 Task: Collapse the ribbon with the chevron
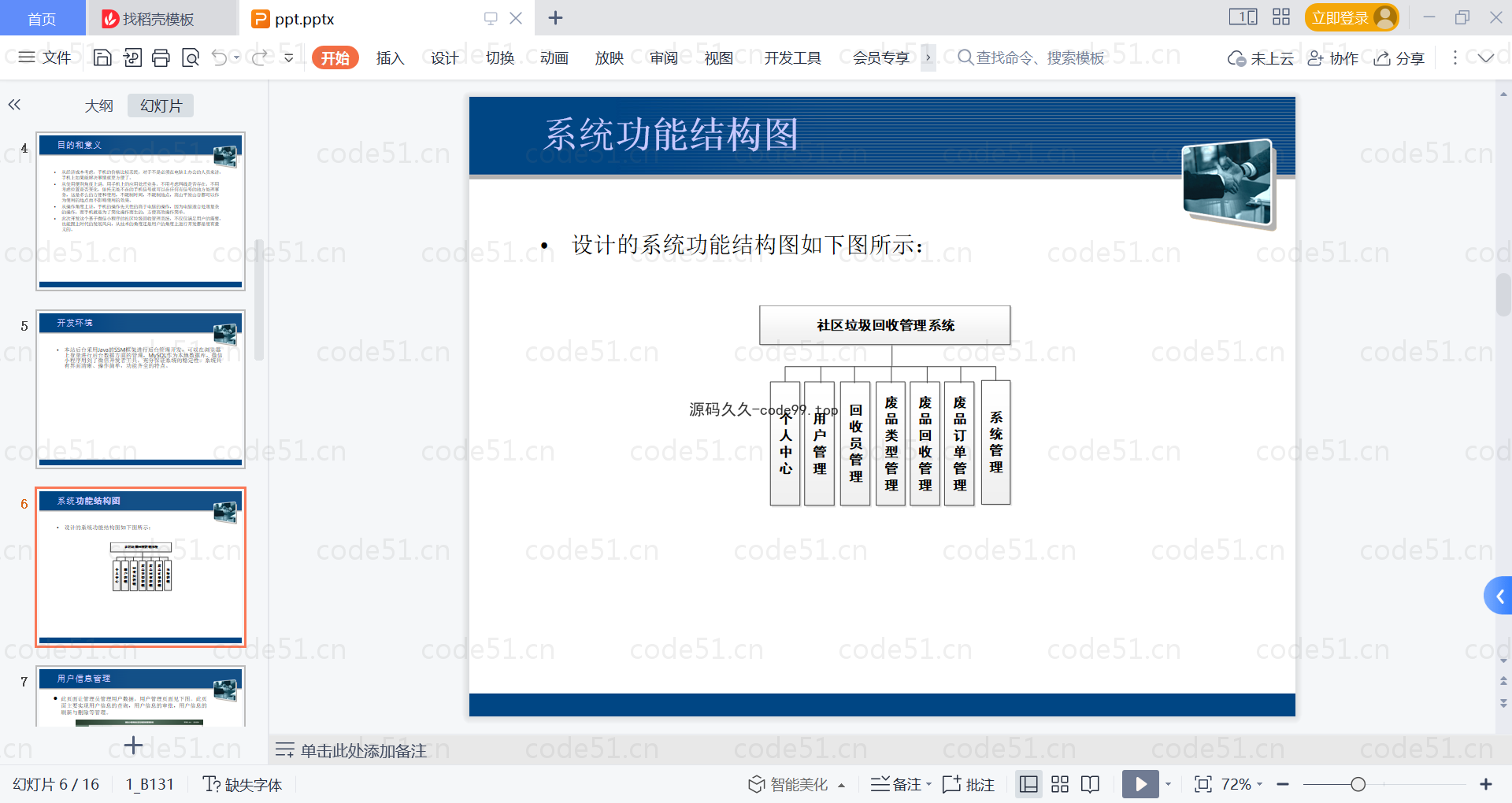1486,57
